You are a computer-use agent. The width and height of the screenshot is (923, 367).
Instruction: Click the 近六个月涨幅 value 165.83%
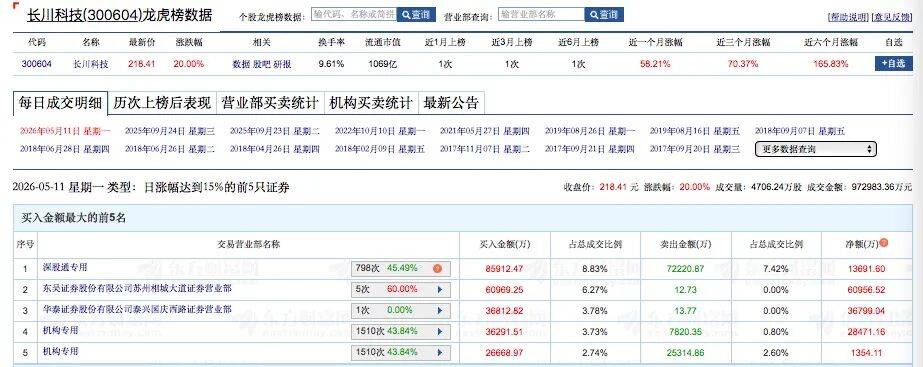[x=831, y=64]
